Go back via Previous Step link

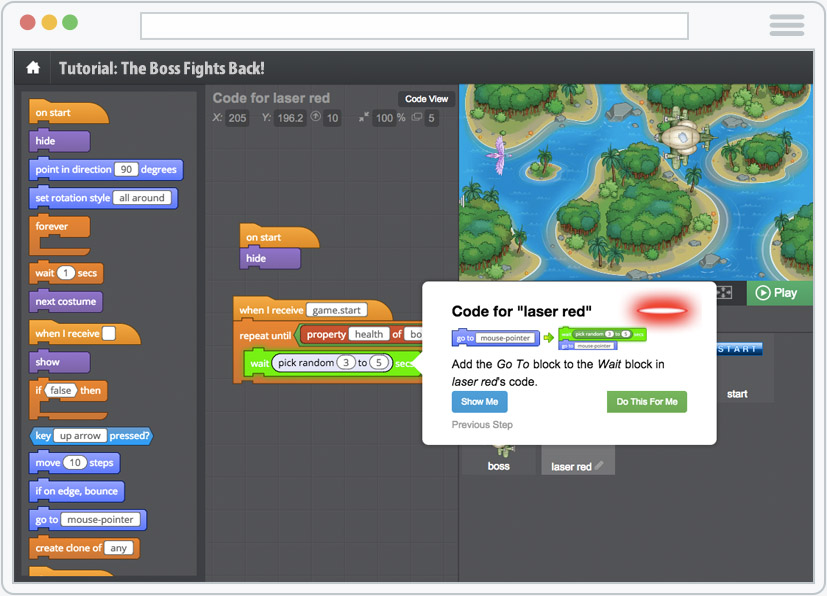click(482, 425)
